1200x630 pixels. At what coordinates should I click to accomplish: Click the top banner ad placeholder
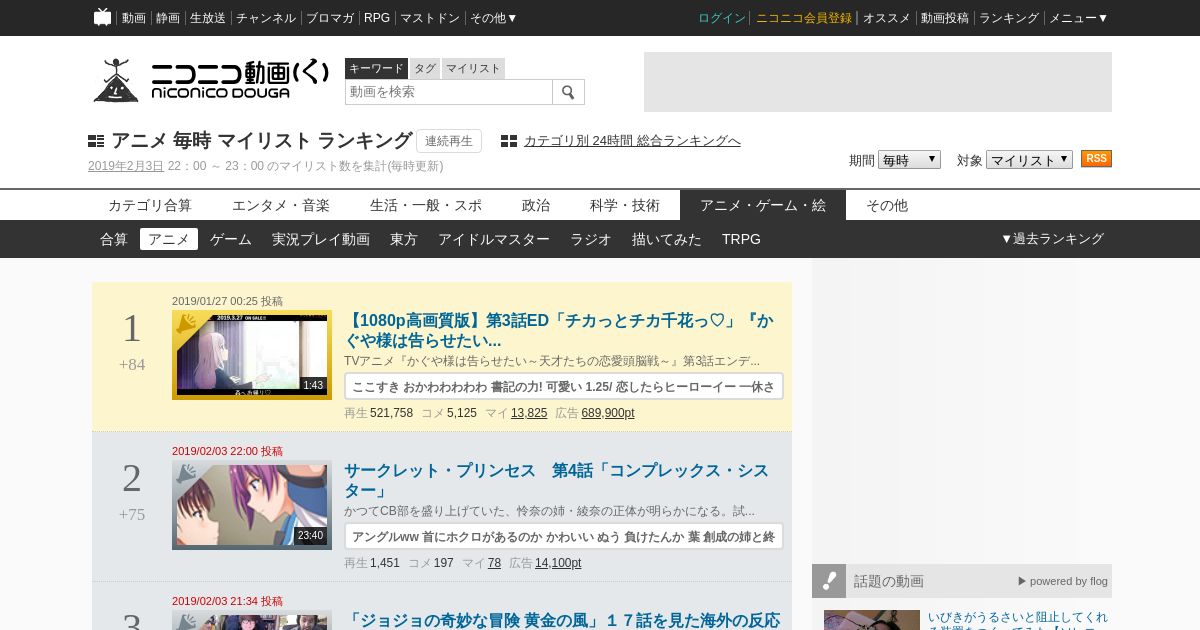[878, 82]
